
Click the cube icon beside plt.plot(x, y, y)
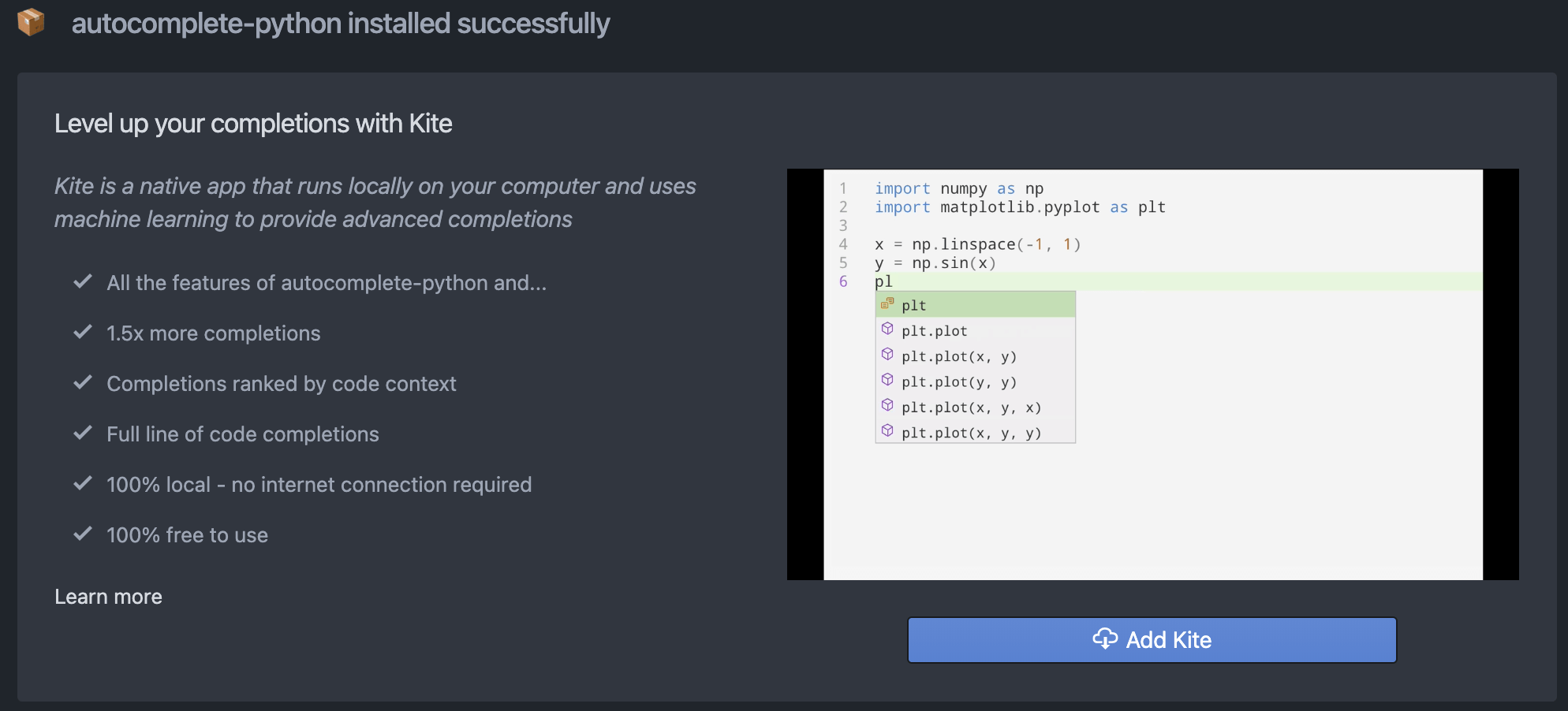[x=887, y=430]
